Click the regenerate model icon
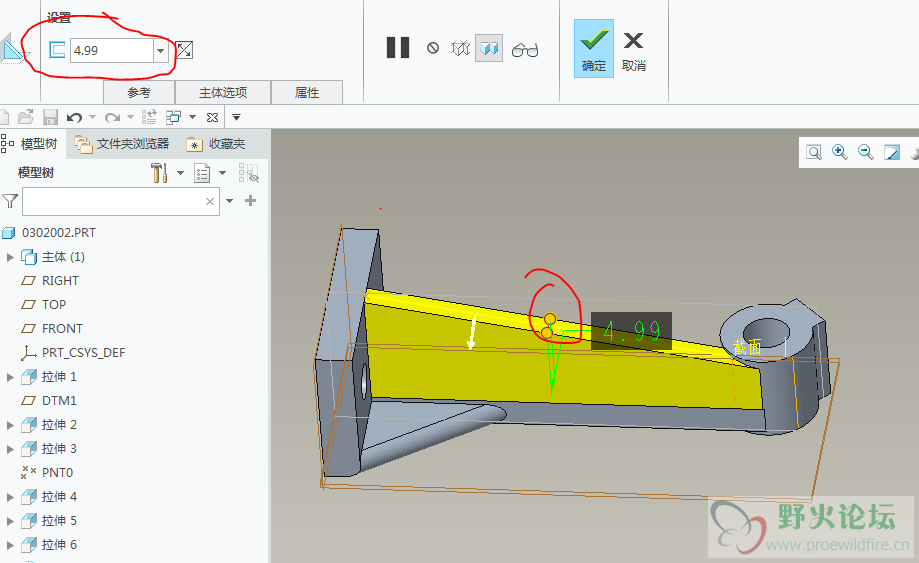The height and width of the screenshot is (563, 919). click(149, 117)
